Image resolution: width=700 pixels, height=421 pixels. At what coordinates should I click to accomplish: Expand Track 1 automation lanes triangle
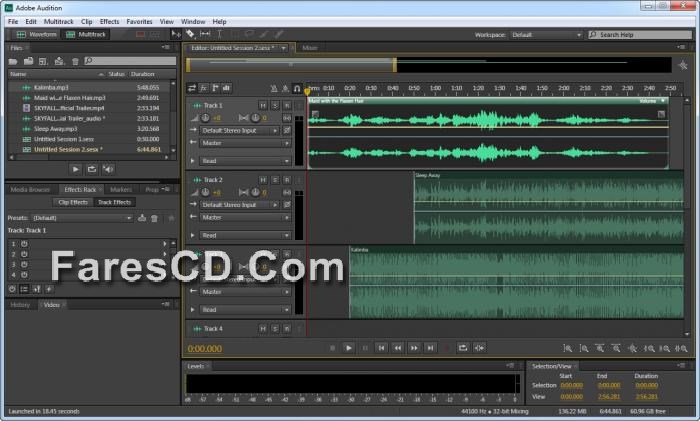click(193, 161)
